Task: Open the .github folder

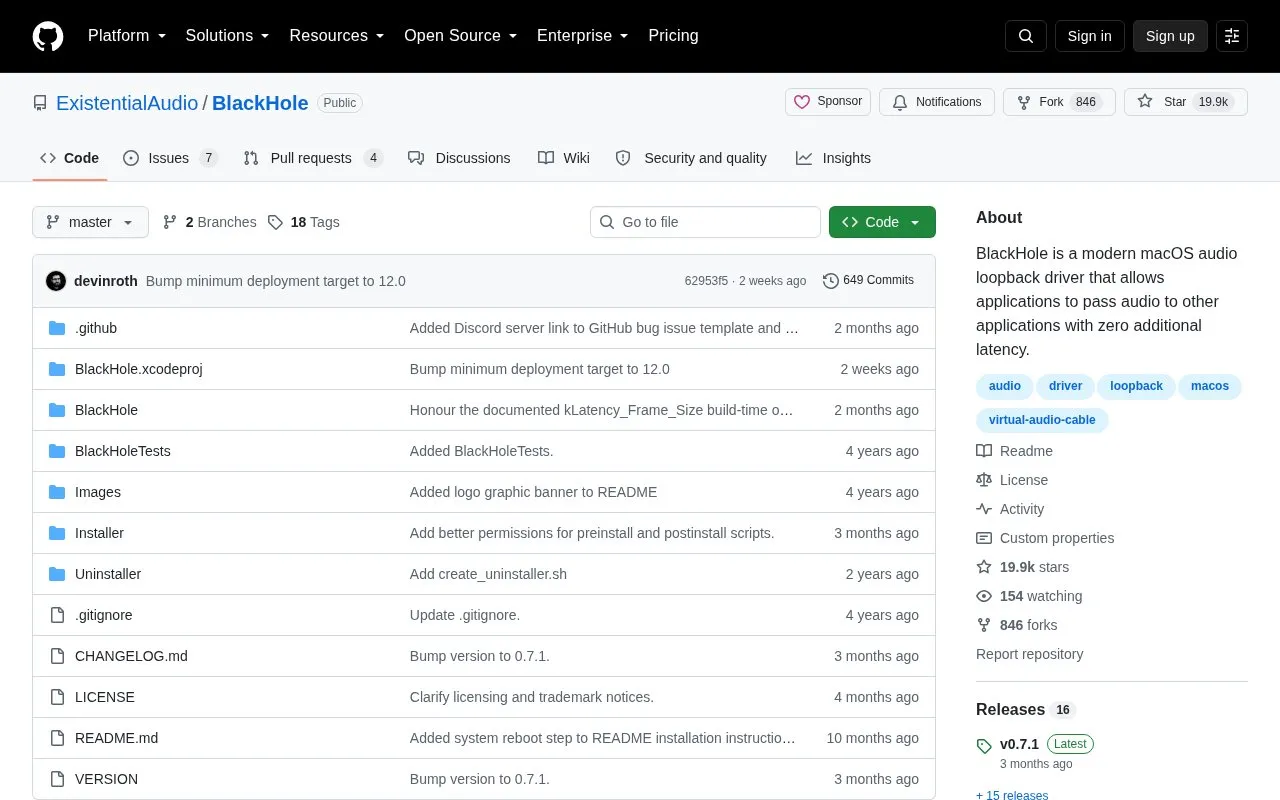Action: click(96, 328)
